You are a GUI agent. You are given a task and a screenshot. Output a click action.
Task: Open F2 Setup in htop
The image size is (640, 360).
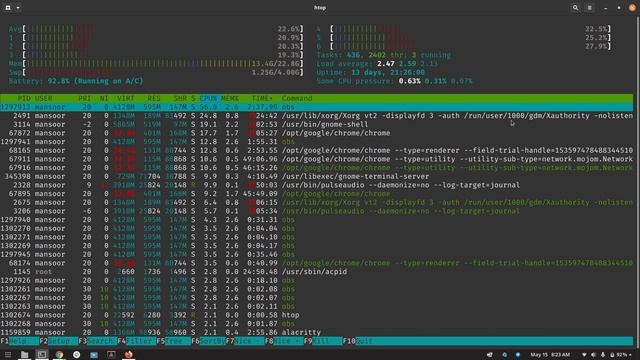click(x=58, y=341)
